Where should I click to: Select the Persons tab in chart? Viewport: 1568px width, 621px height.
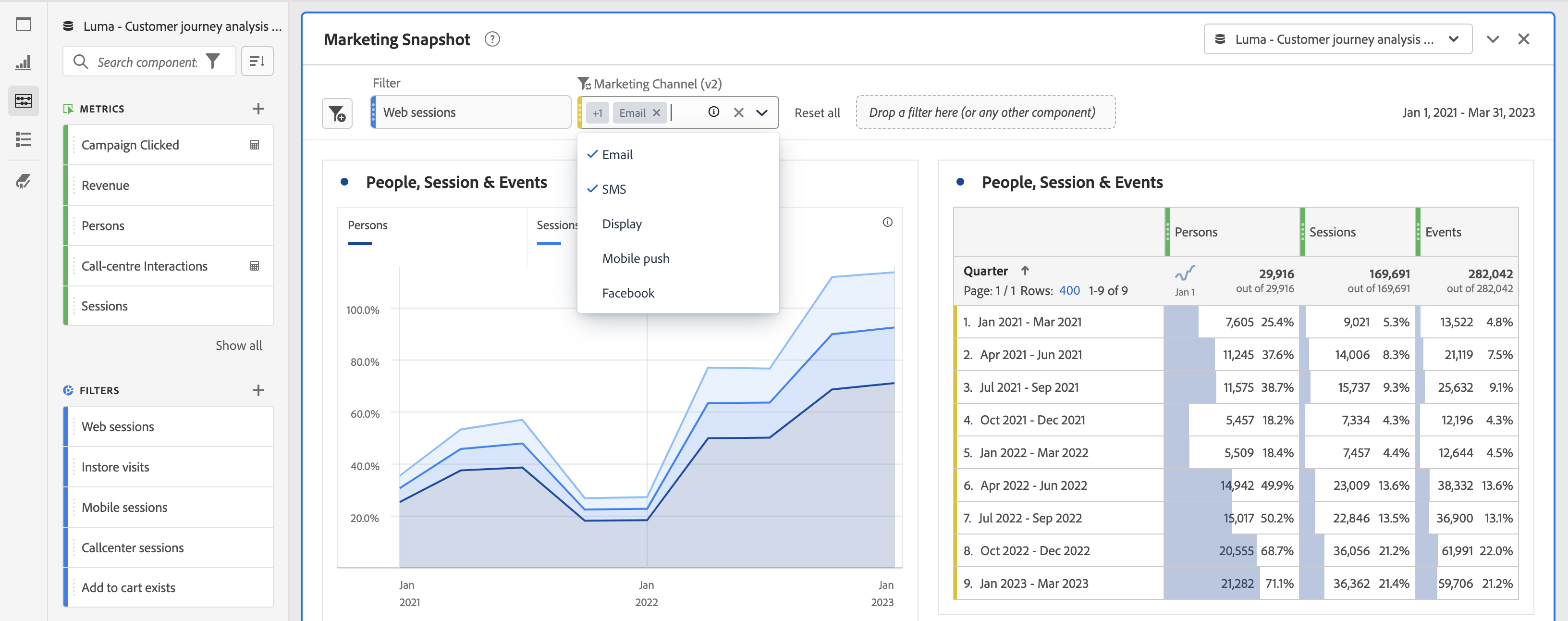coord(367,225)
